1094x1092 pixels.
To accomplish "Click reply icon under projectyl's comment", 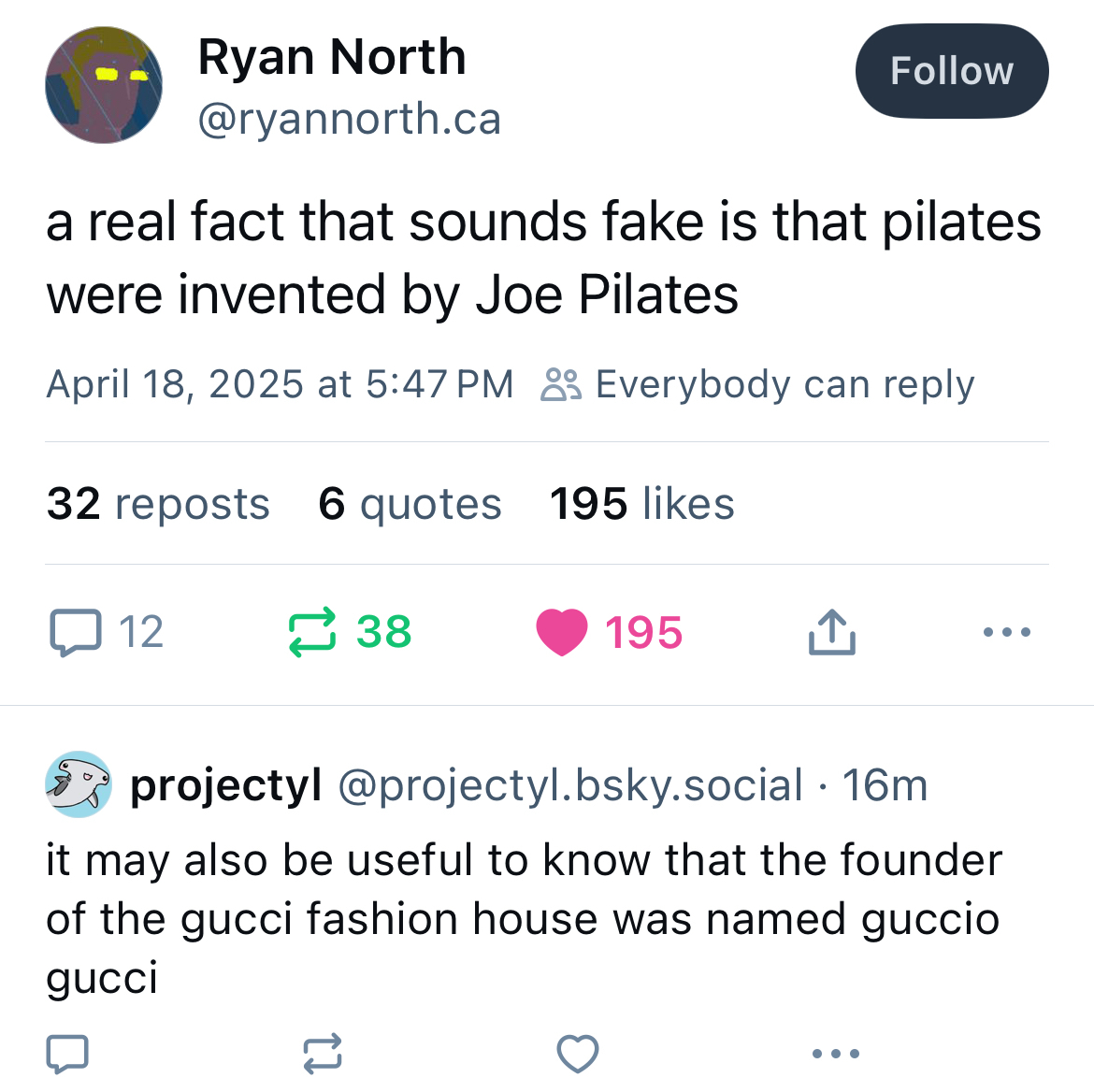I will pos(67,1054).
